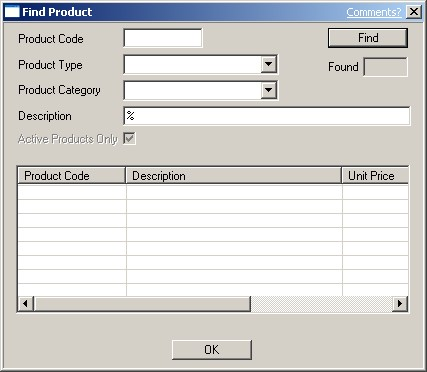Image resolution: width=427 pixels, height=372 pixels.
Task: Click the left scroll arrow of results grid
Action: [x=25, y=304]
